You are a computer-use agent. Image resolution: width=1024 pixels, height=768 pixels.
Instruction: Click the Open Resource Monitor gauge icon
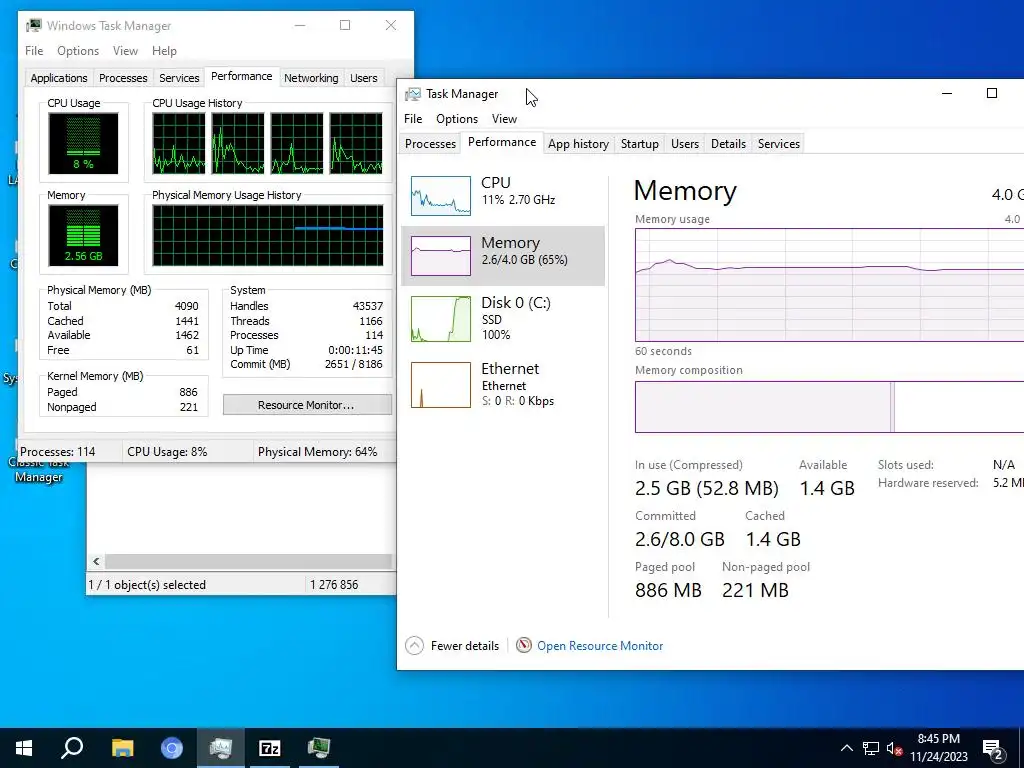[524, 645]
